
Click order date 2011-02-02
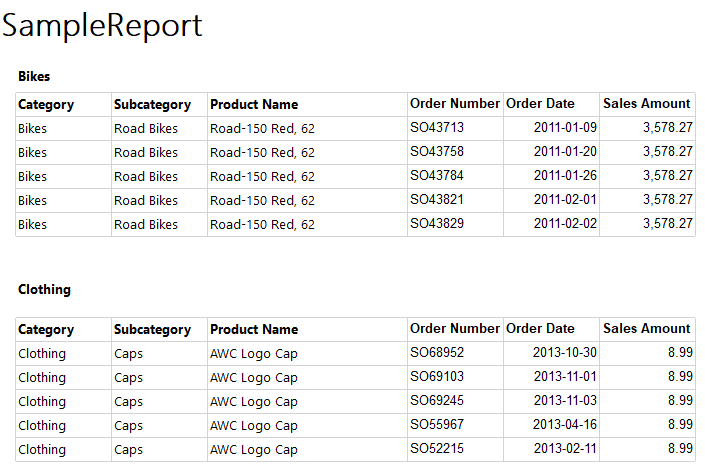tap(565, 224)
